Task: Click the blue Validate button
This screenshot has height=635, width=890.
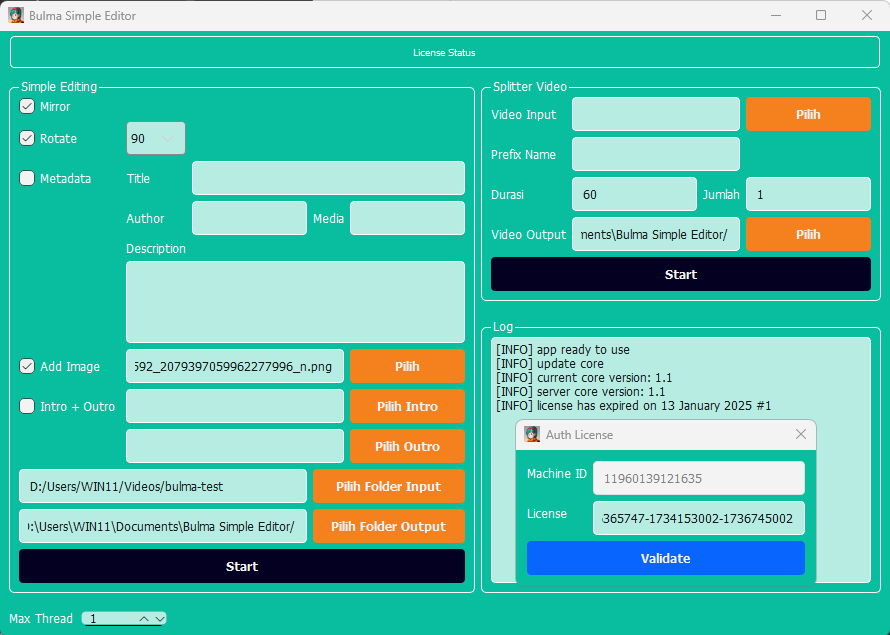Action: click(666, 558)
